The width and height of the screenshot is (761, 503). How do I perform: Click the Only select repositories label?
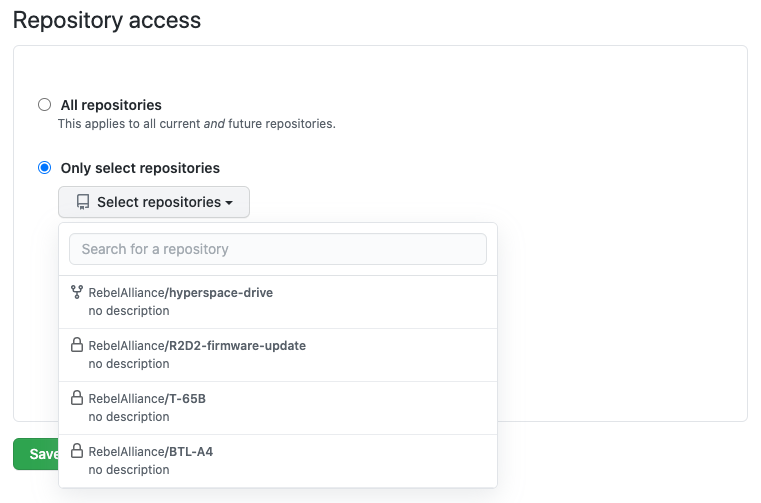tap(140, 168)
